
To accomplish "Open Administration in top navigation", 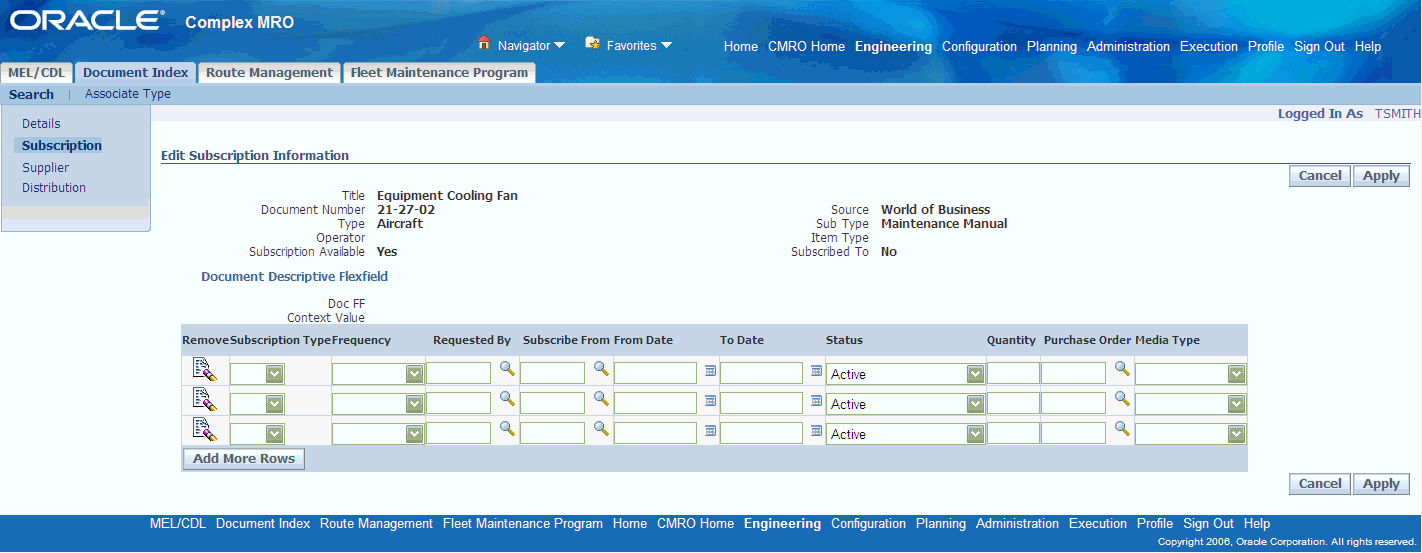I will tap(1128, 46).
